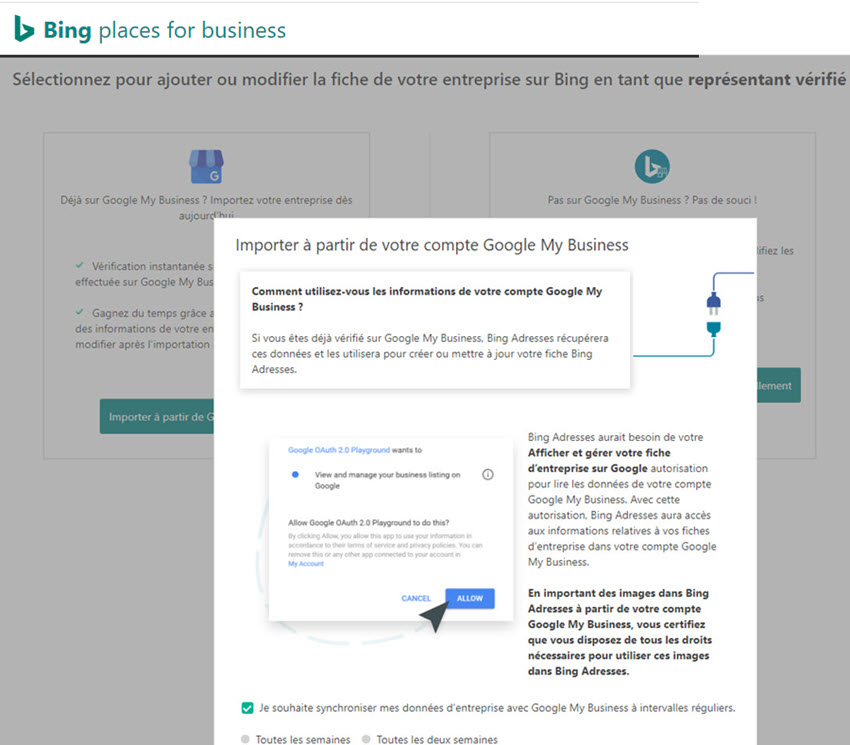Screen dimensions: 850x745
Task: Click the teal socket icon below the plug
Action: click(x=713, y=329)
